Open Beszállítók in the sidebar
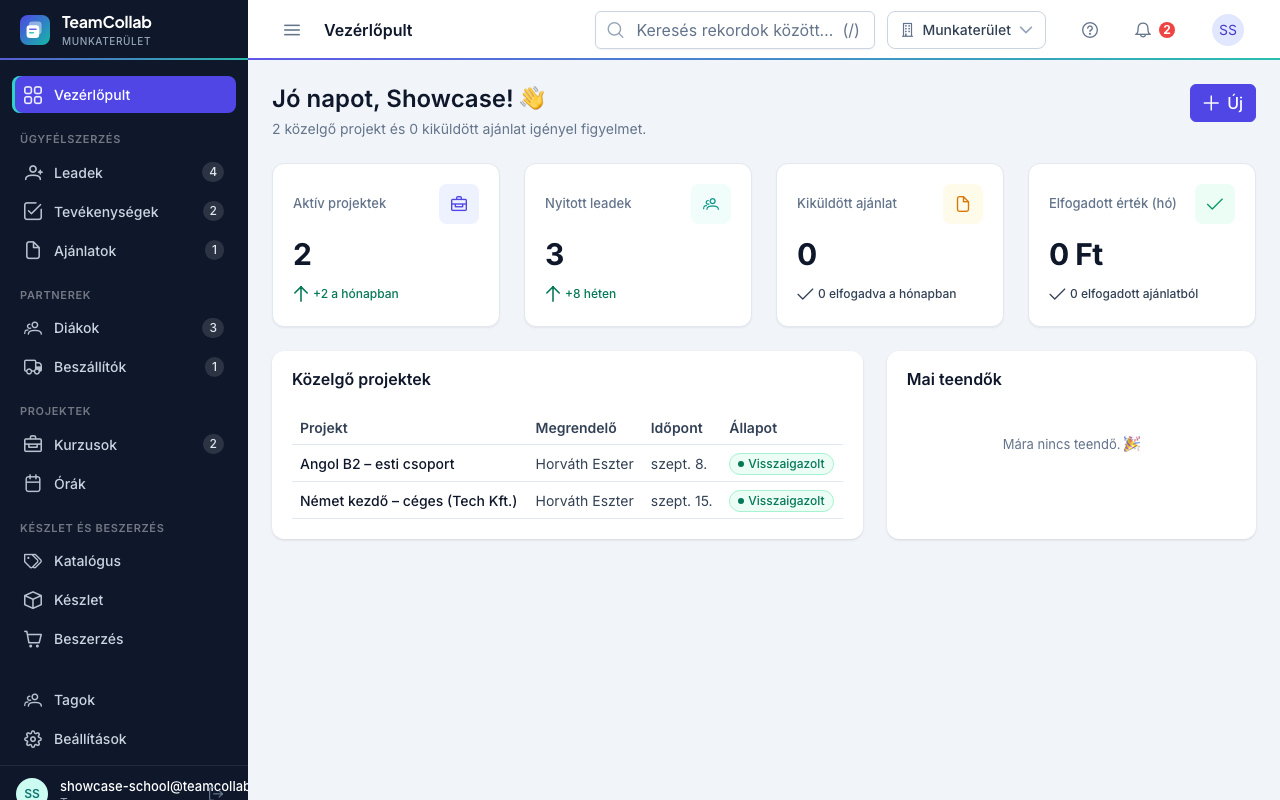Image resolution: width=1280 pixels, height=800 pixels. coord(124,367)
